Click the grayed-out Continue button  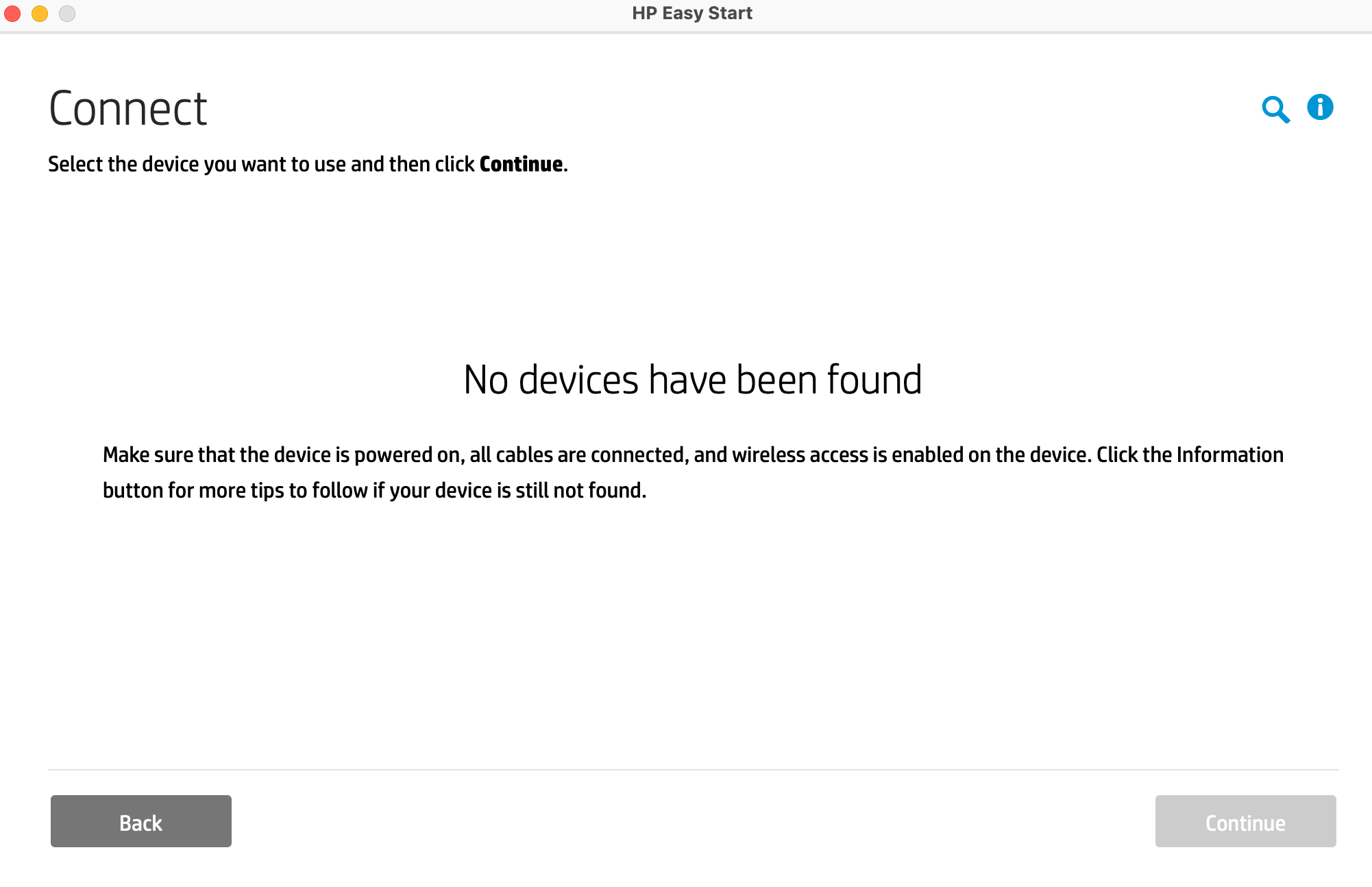click(1245, 821)
